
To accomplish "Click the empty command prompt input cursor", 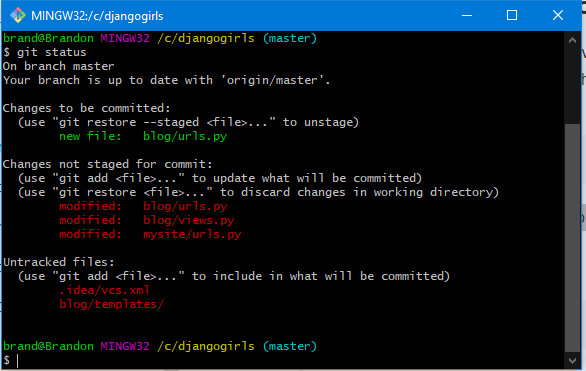I will tap(17, 360).
